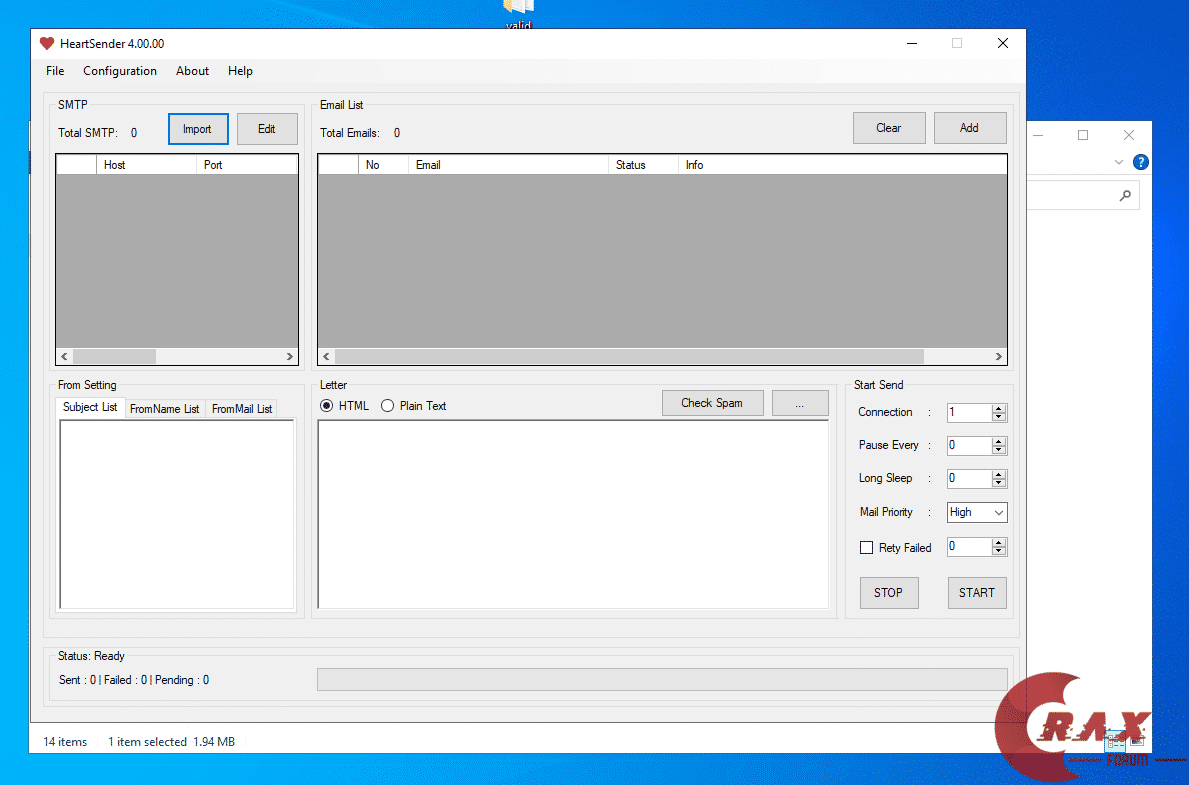Click the Port column header
Image resolution: width=1189 pixels, height=785 pixels.
(247, 165)
